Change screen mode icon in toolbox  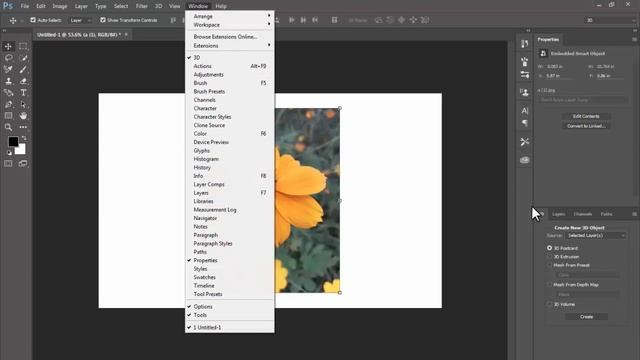click(x=23, y=164)
